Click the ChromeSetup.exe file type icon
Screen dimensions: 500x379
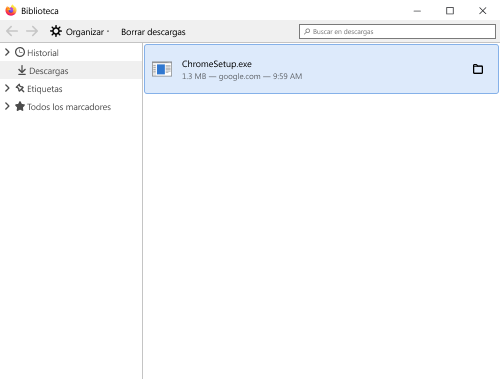[162, 69]
